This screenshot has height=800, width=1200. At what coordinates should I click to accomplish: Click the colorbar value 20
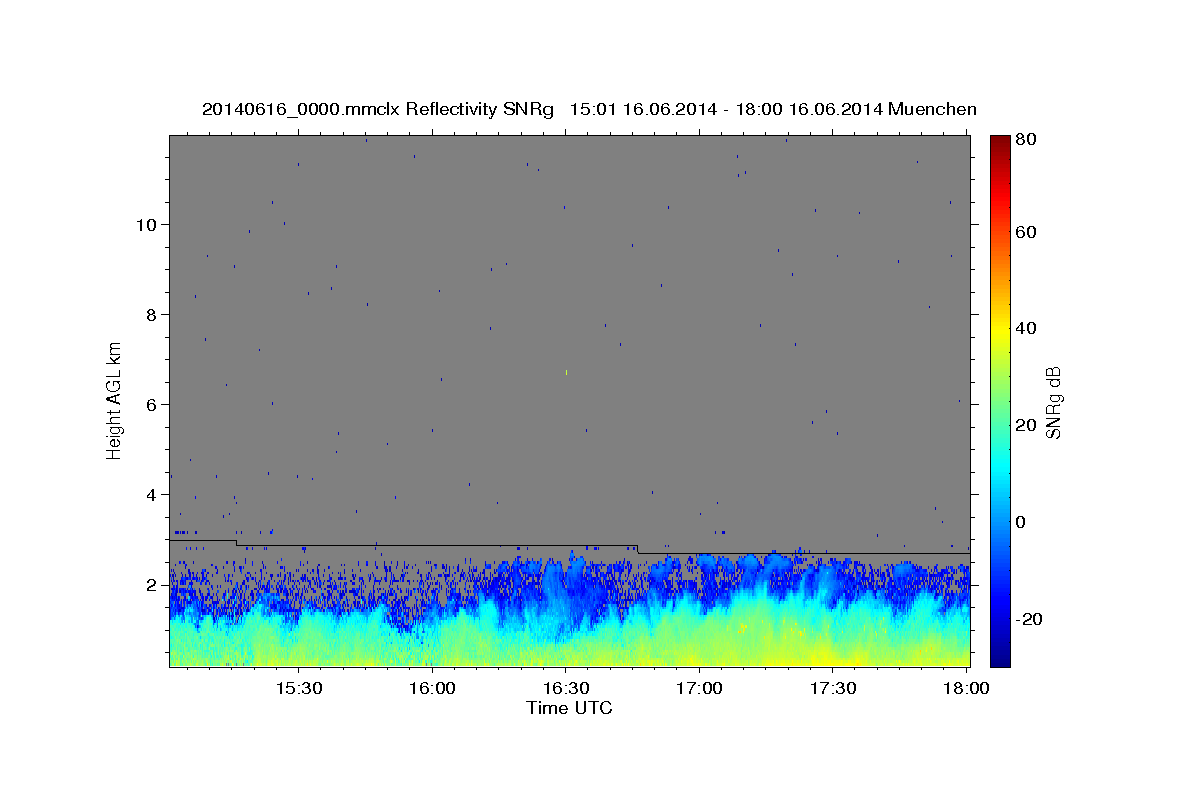tap(1028, 425)
